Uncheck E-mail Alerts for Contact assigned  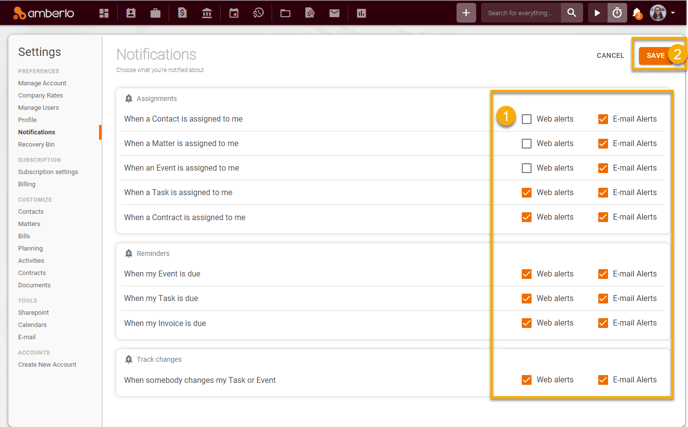pos(603,119)
